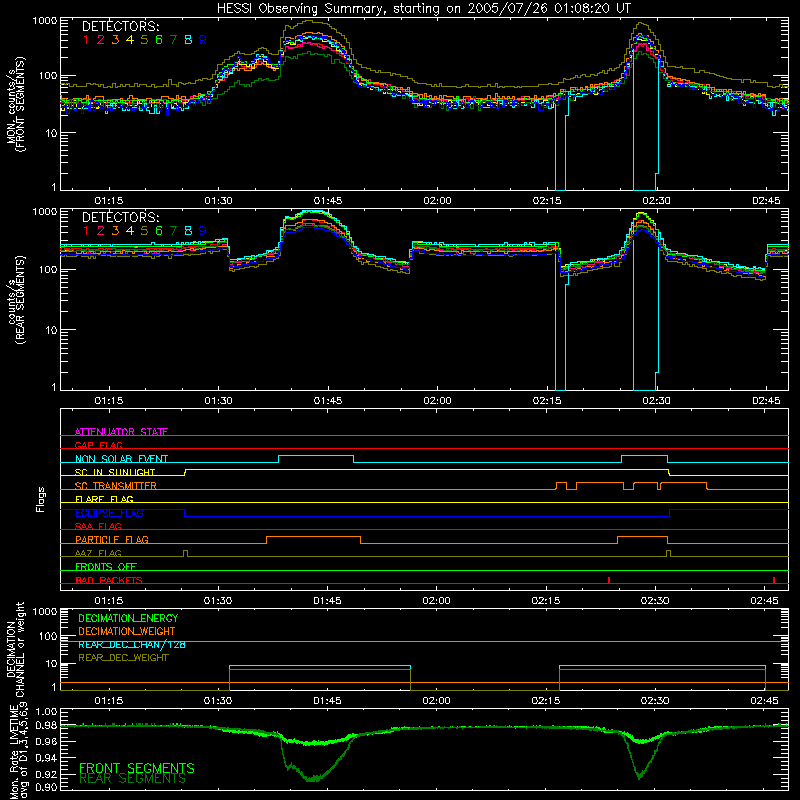Pick magenta detector number 2 in rear segments legend
Screen dimensions: 800x800
tap(101, 231)
